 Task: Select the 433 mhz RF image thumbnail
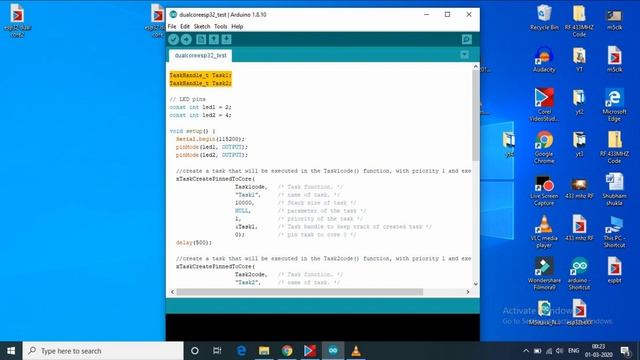point(579,189)
